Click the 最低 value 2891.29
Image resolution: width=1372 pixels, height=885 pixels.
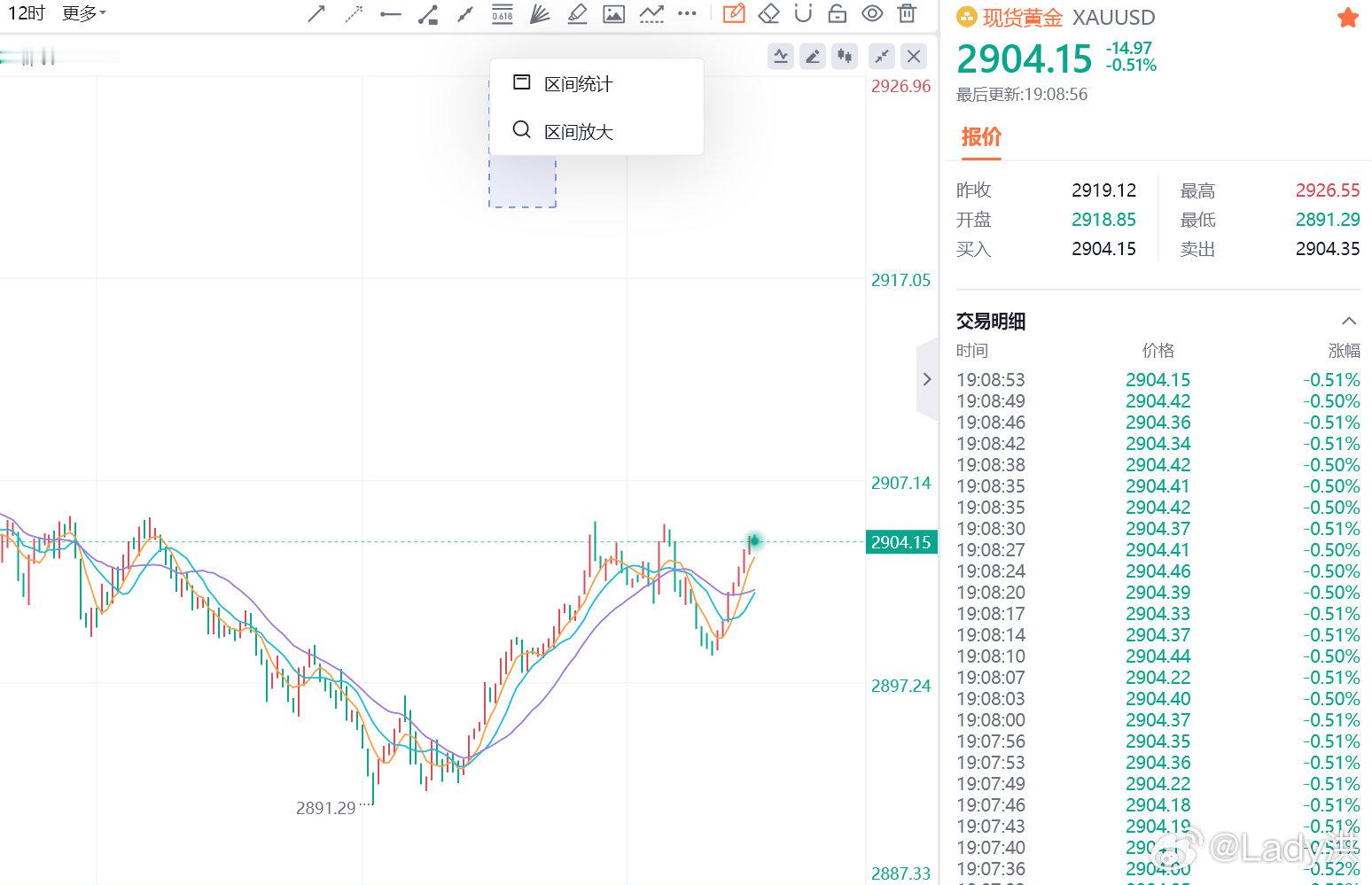point(1328,220)
